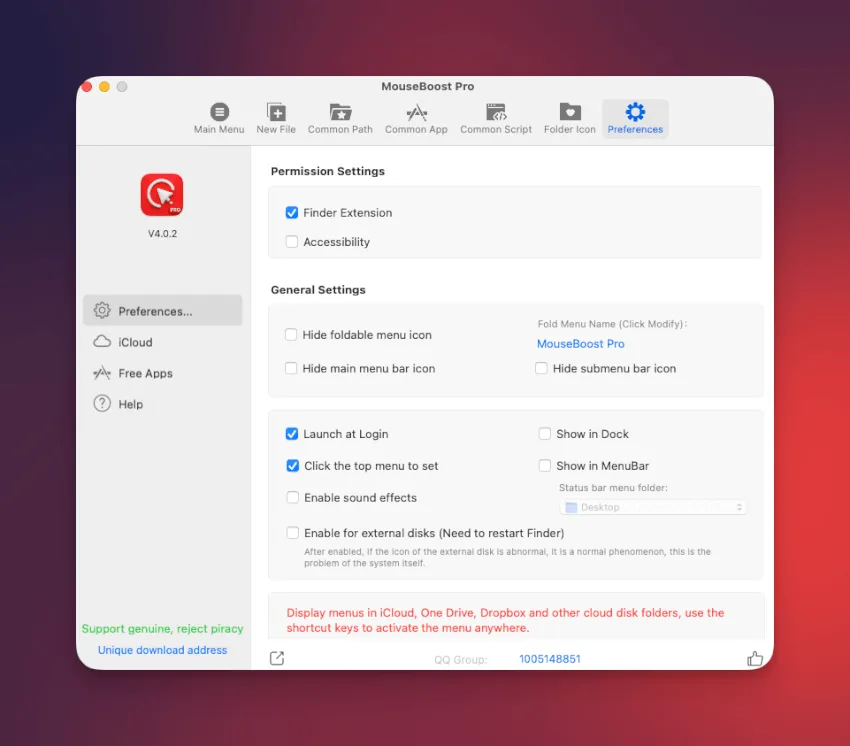This screenshot has width=850, height=746.
Task: Open the Common App toolbar icon
Action: [x=416, y=118]
